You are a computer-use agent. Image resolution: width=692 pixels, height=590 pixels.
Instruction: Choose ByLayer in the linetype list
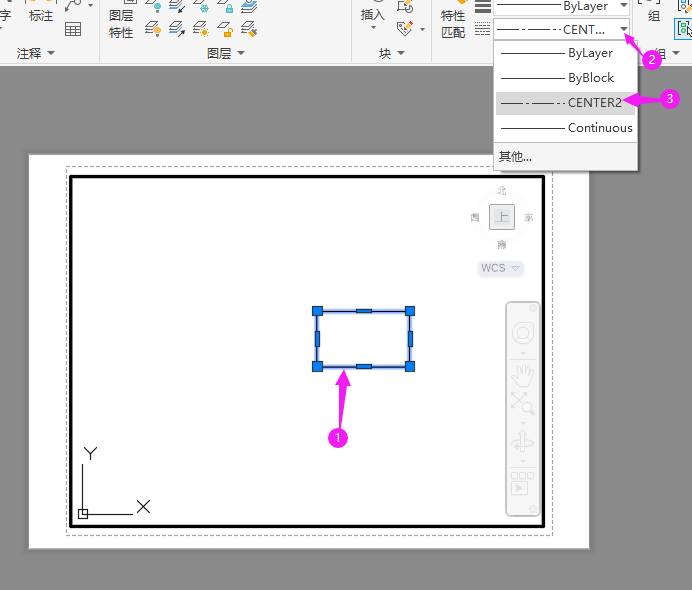point(566,53)
